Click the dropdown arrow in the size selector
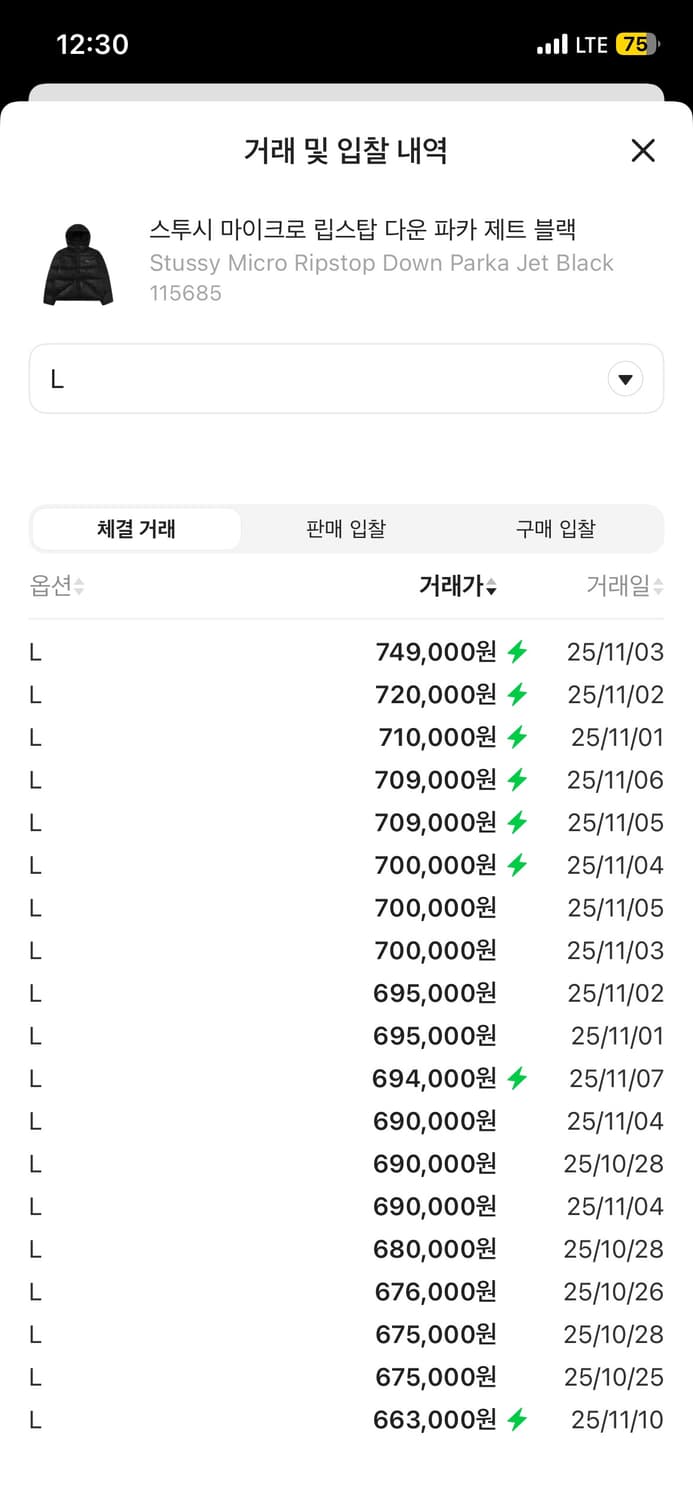Screen dimensions: 693x1500 tap(626, 378)
